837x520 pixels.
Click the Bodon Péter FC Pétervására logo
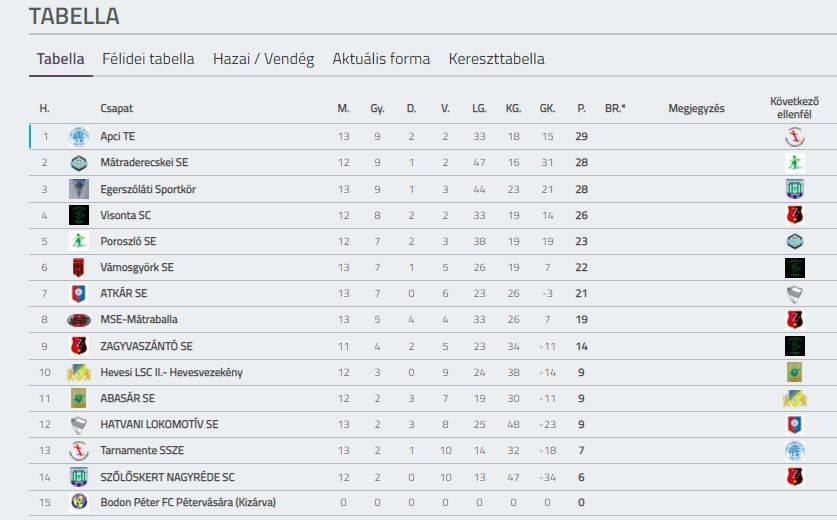(x=79, y=502)
